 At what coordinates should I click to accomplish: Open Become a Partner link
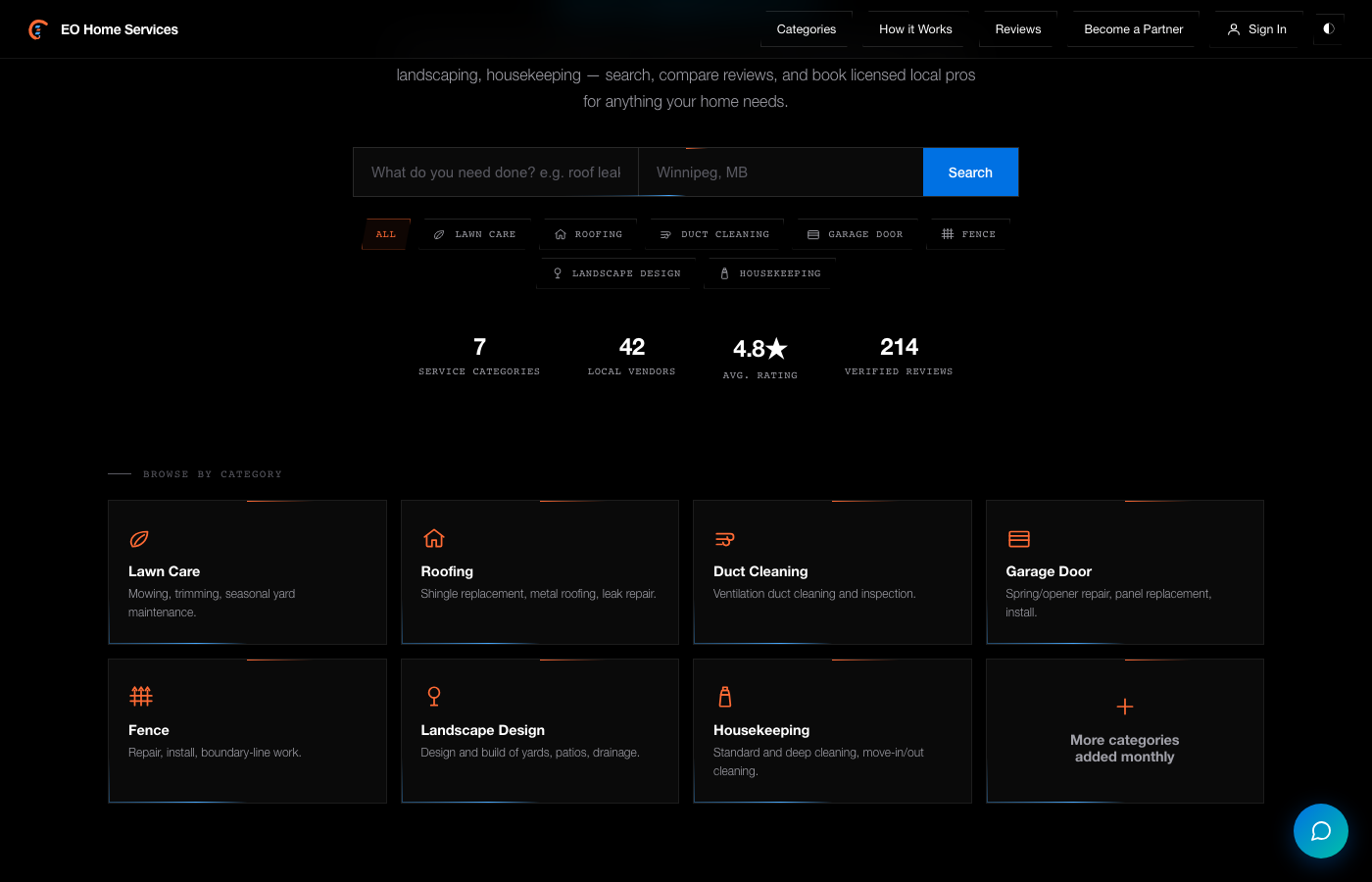point(1134,29)
